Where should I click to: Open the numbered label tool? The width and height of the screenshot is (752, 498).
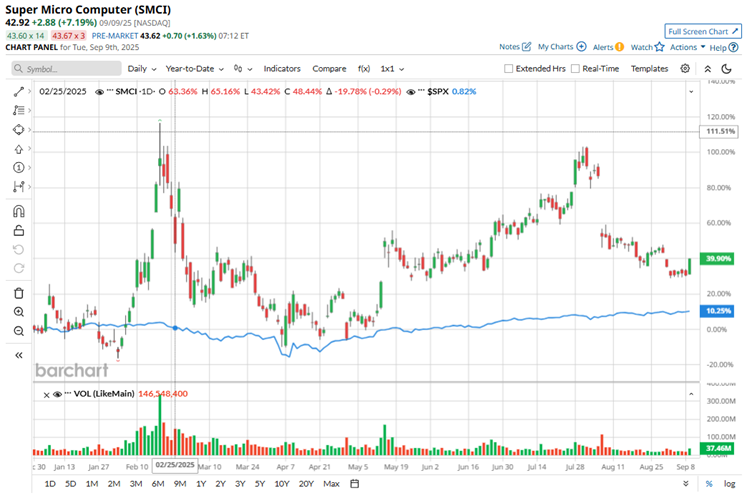click(18, 167)
